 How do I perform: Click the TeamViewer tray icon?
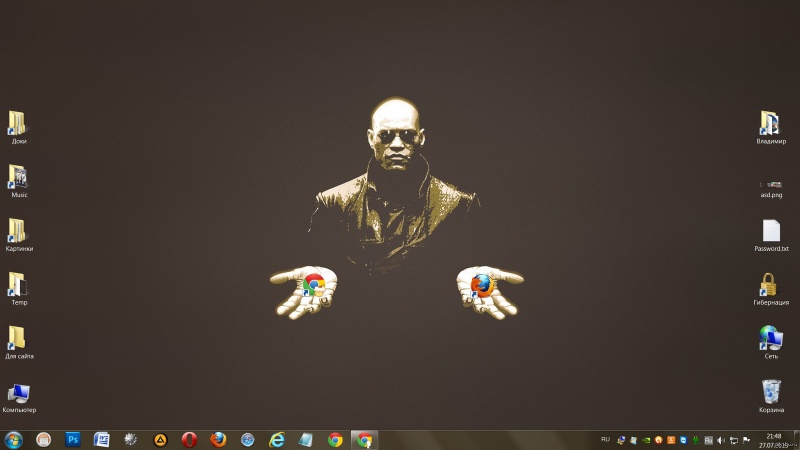click(x=684, y=440)
